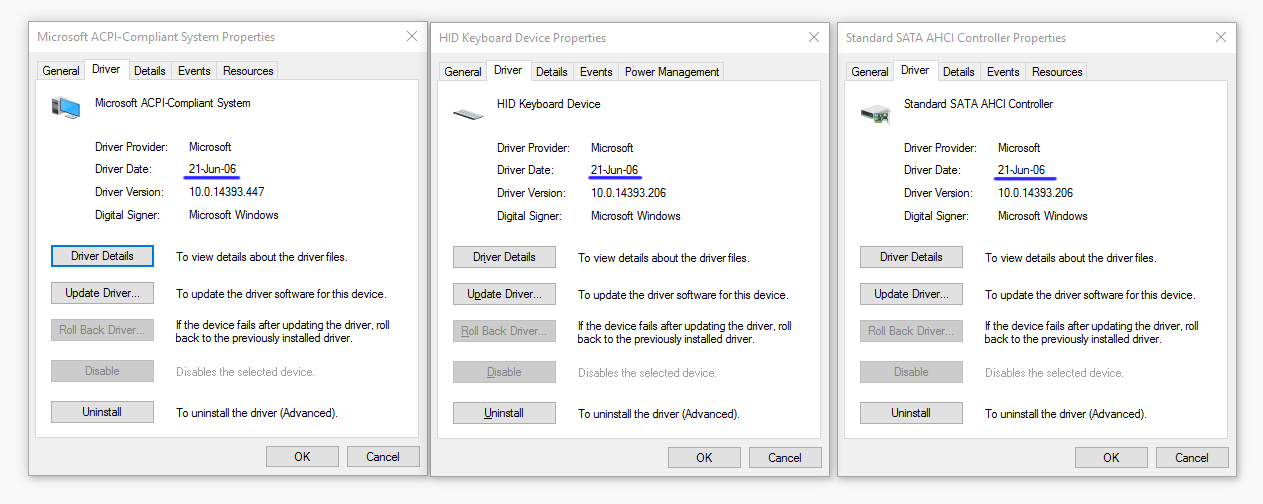The image size is (1263, 504).
Task: Close the ACPI-Compliant System Properties window
Action: [x=412, y=36]
